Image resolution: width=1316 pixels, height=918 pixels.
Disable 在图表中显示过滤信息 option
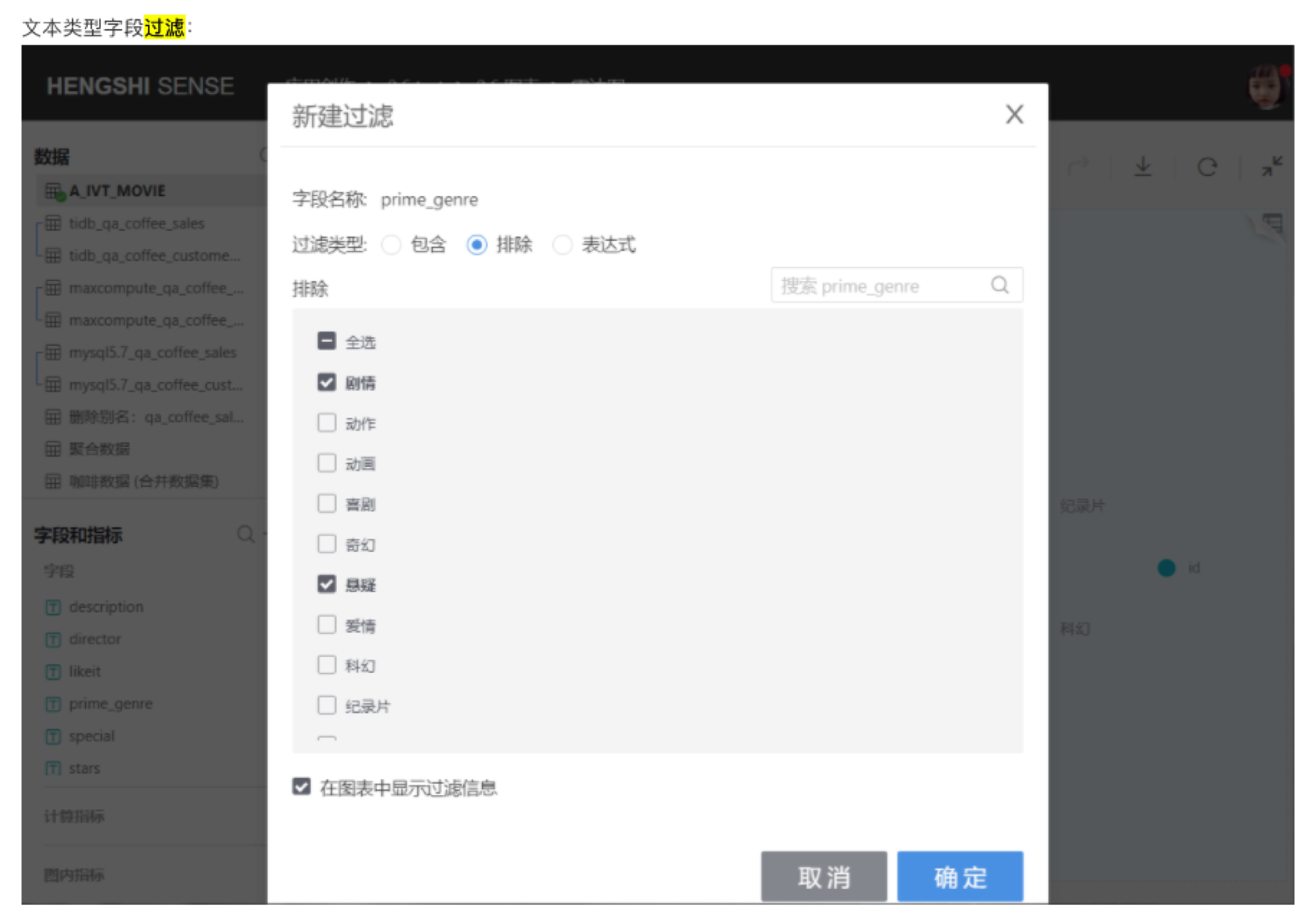click(301, 787)
